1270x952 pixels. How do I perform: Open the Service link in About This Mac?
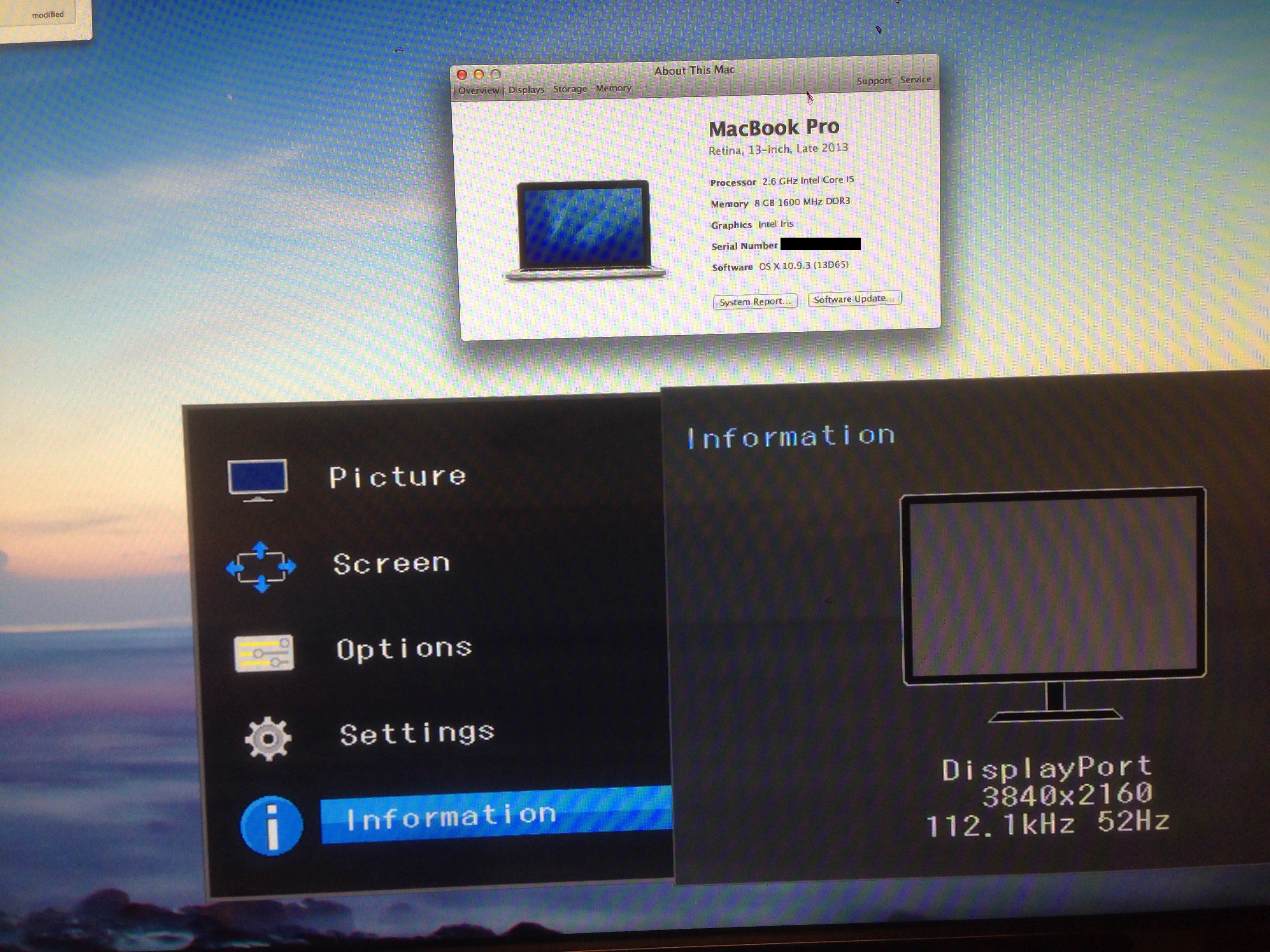[x=916, y=80]
